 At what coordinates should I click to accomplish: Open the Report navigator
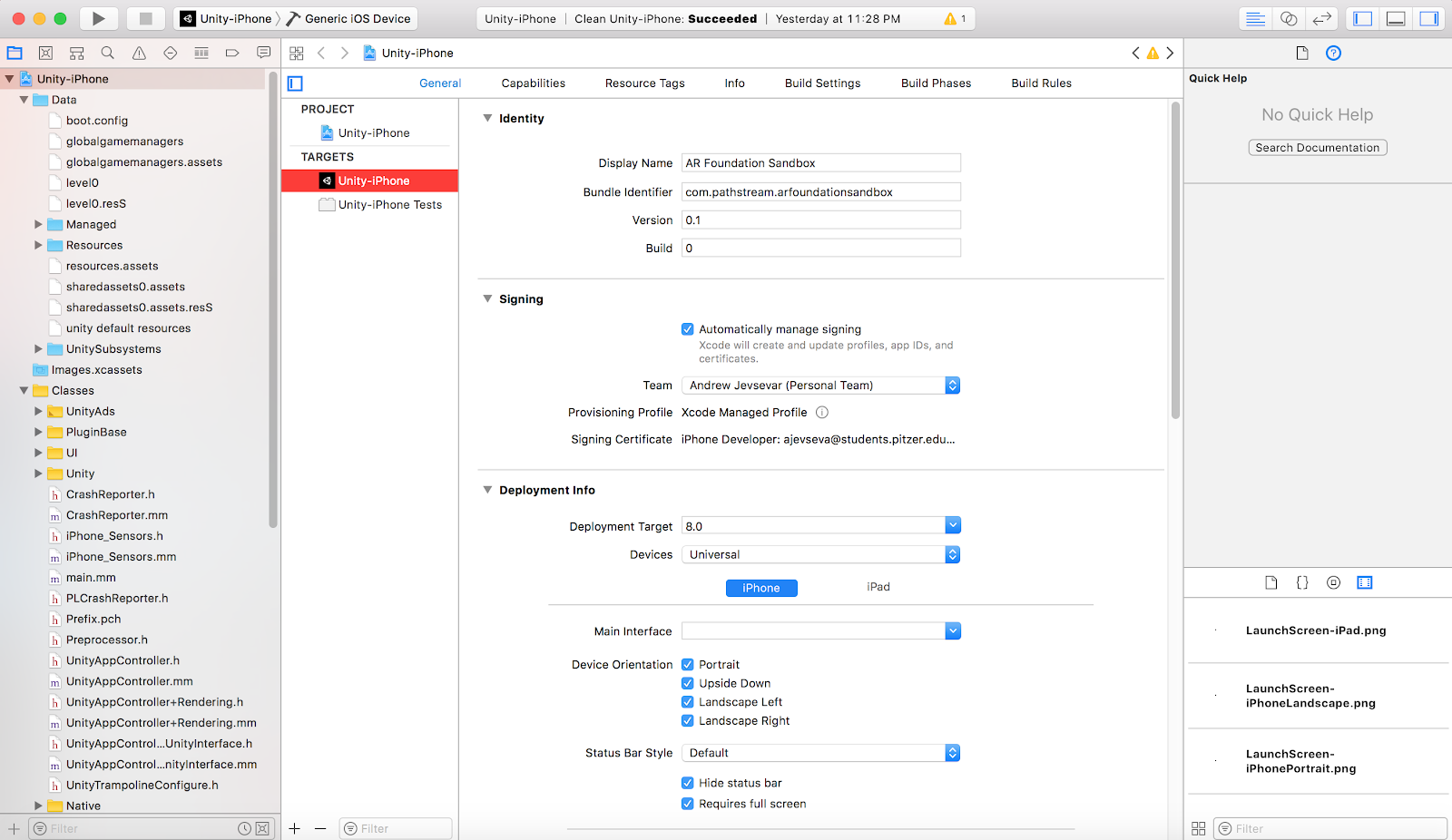coord(263,54)
